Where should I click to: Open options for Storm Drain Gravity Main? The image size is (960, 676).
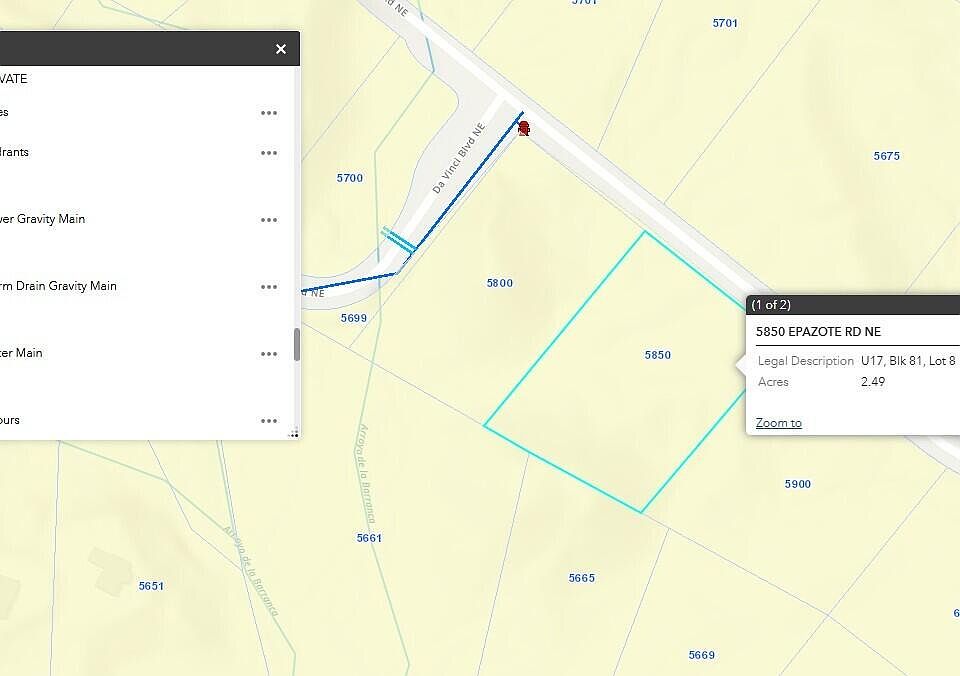coord(268,287)
